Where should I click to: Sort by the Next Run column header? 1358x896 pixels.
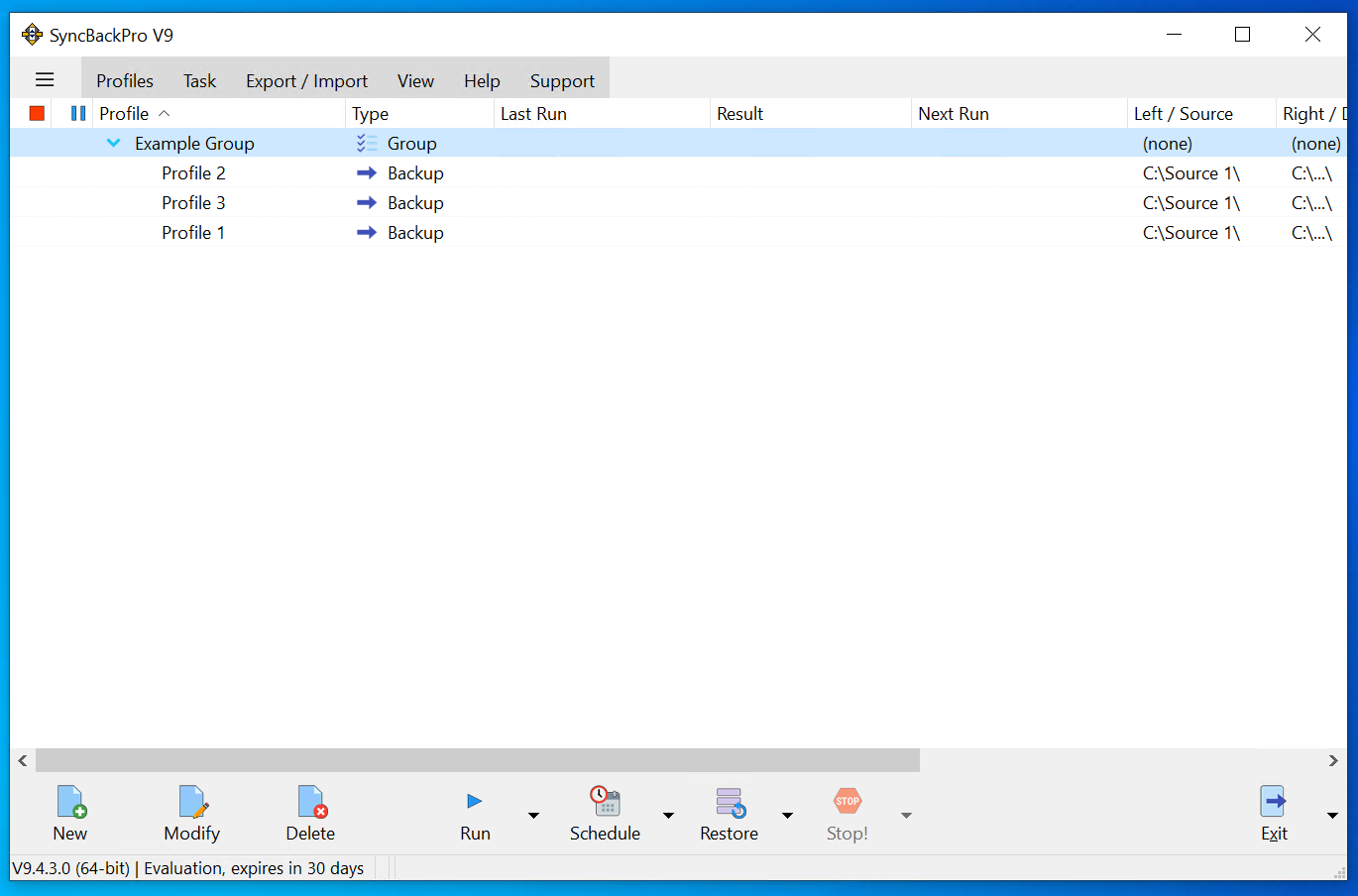click(1019, 114)
